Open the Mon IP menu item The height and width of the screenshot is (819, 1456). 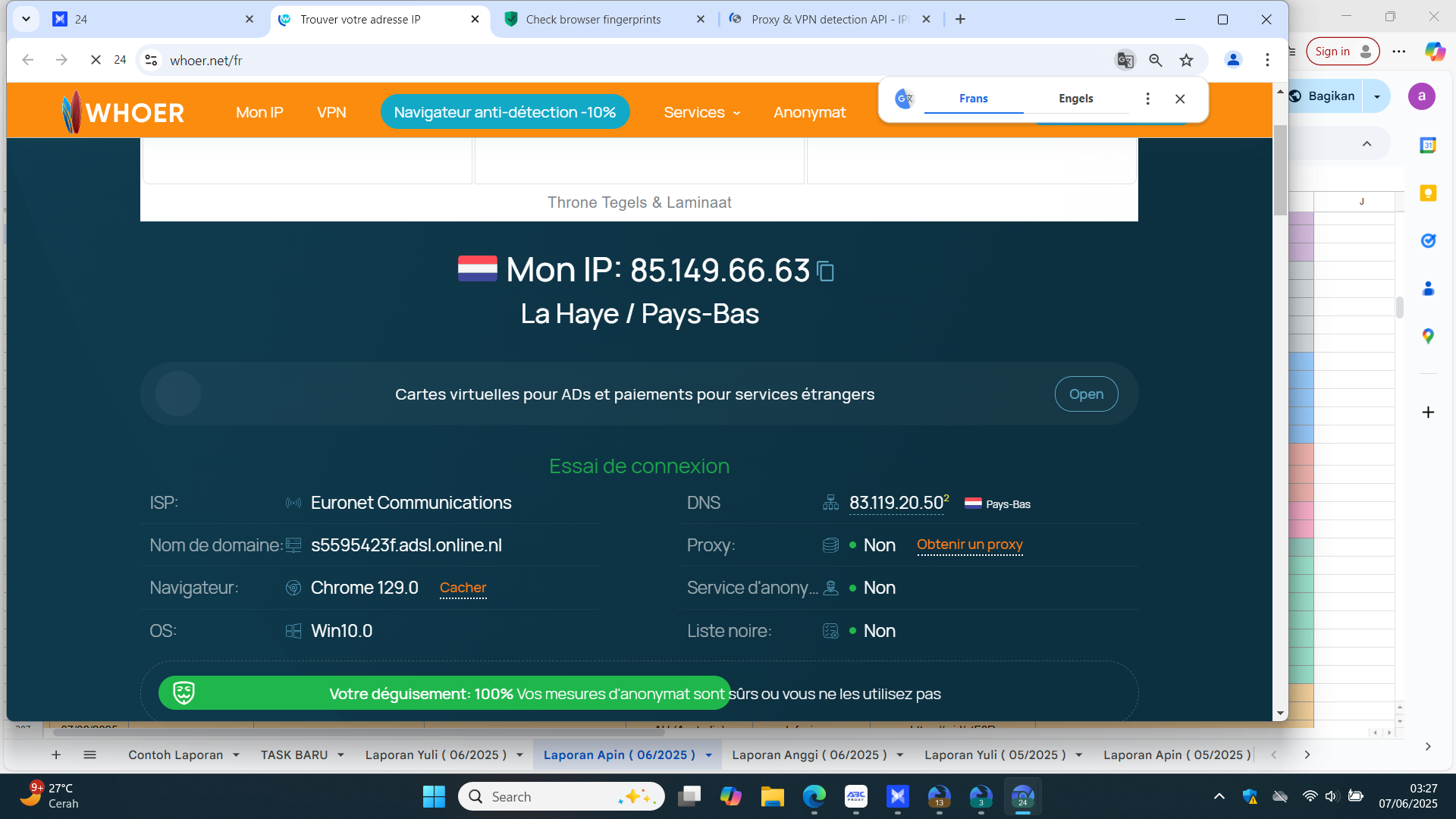click(259, 112)
